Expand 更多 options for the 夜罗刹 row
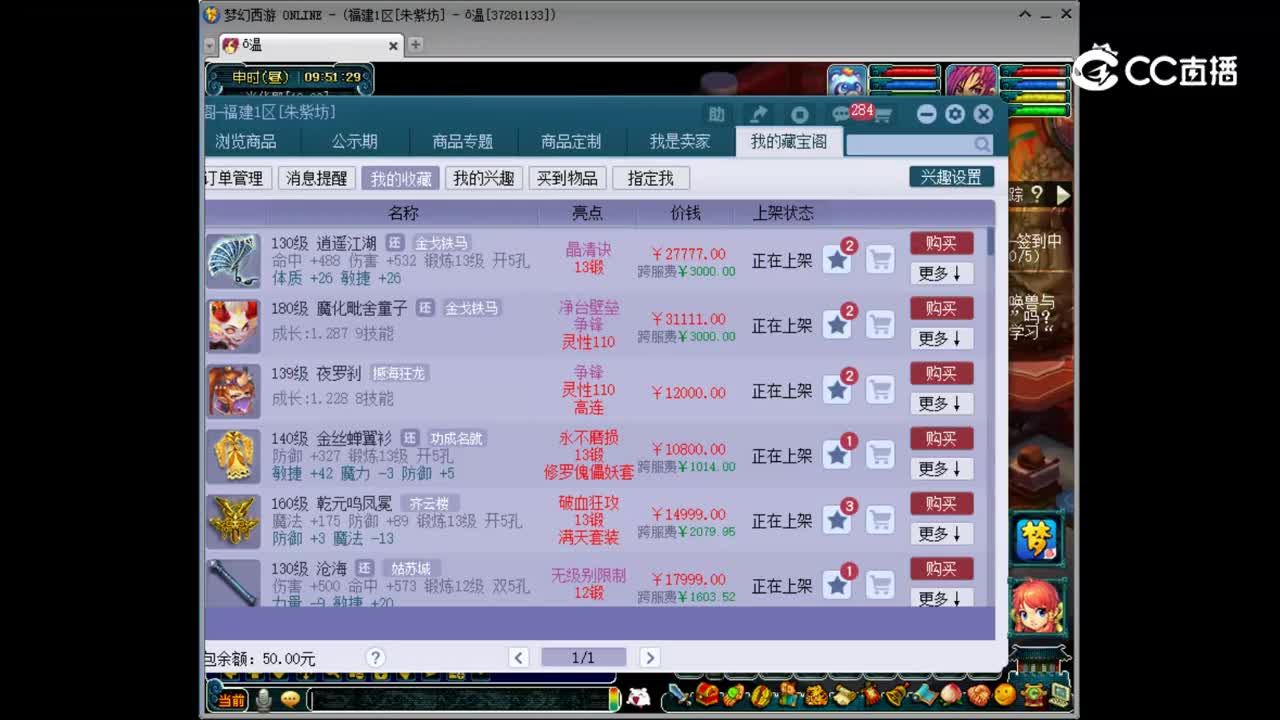This screenshot has height=720, width=1280. point(941,403)
